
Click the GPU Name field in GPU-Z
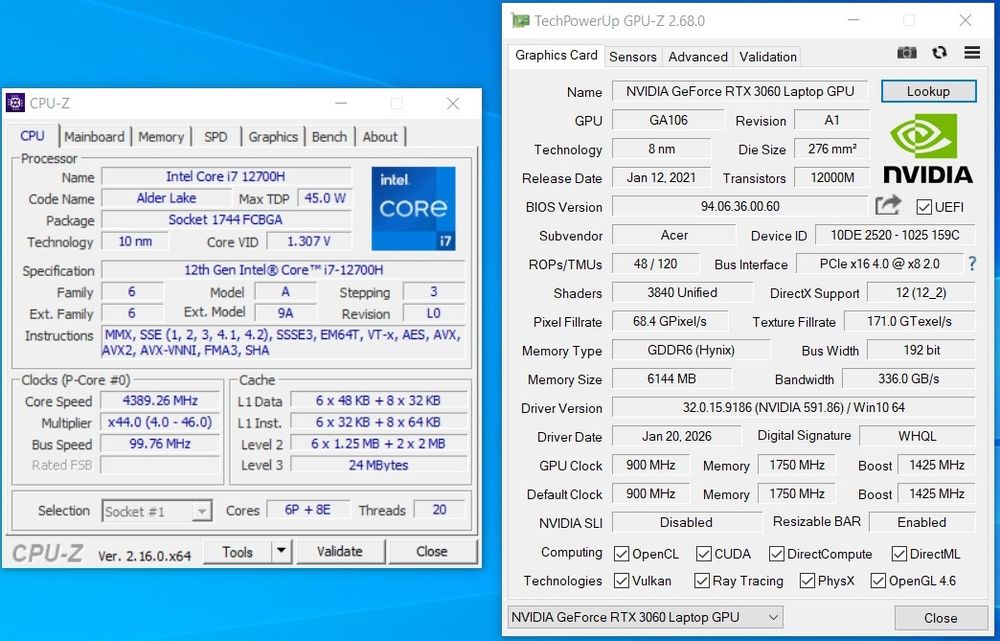click(740, 91)
